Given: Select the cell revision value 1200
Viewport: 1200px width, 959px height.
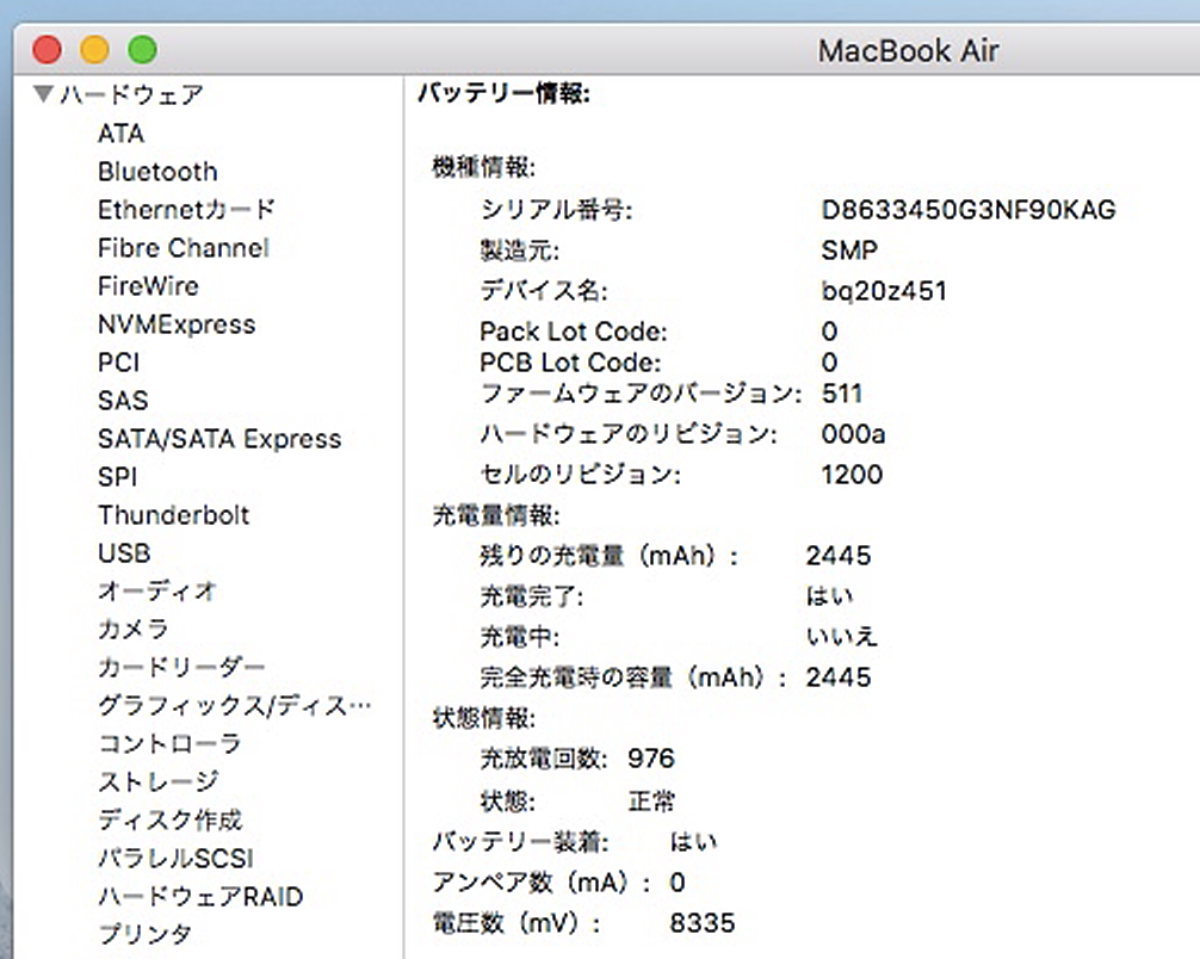Looking at the screenshot, I should [852, 474].
